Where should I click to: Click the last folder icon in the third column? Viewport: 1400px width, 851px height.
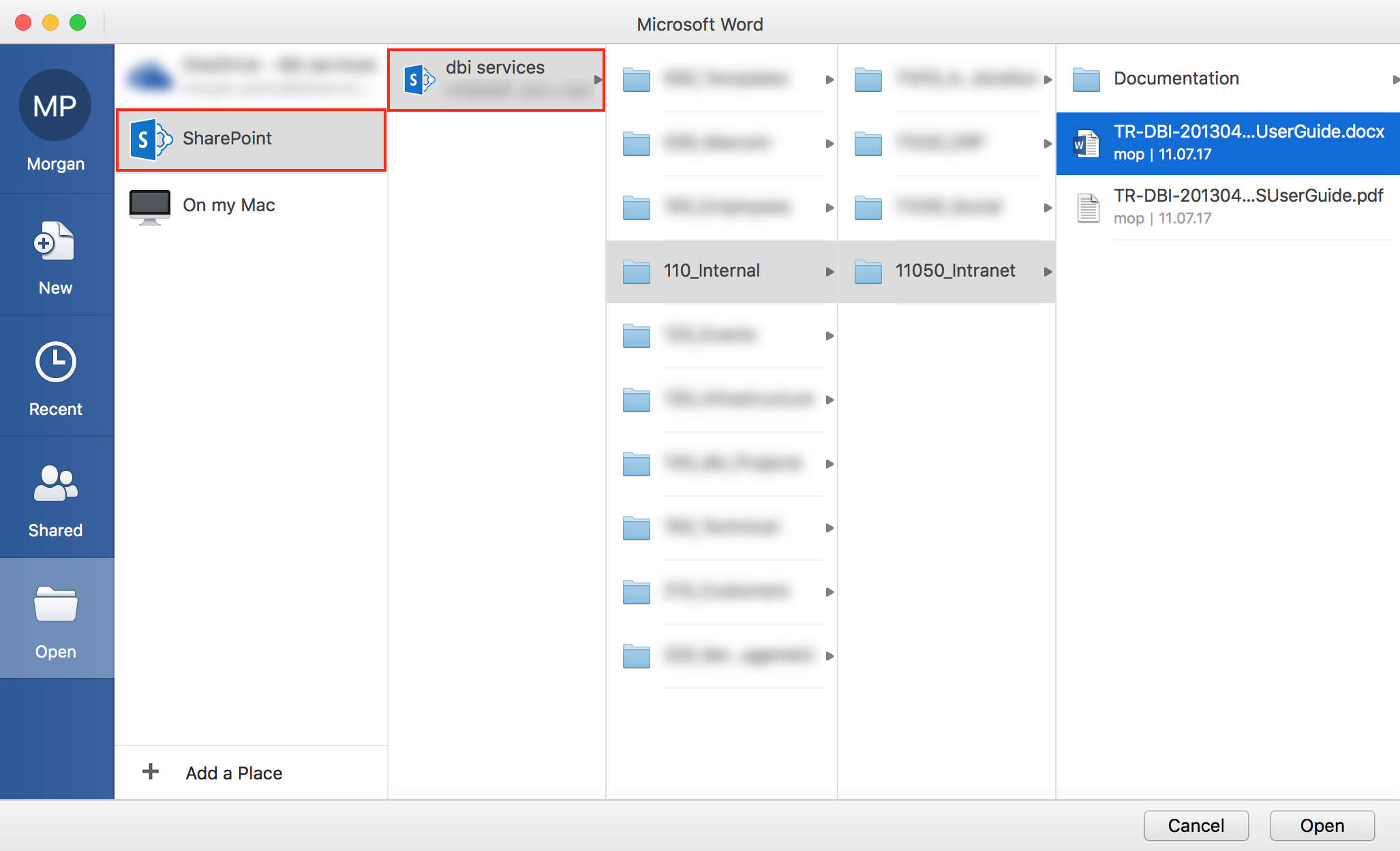636,655
